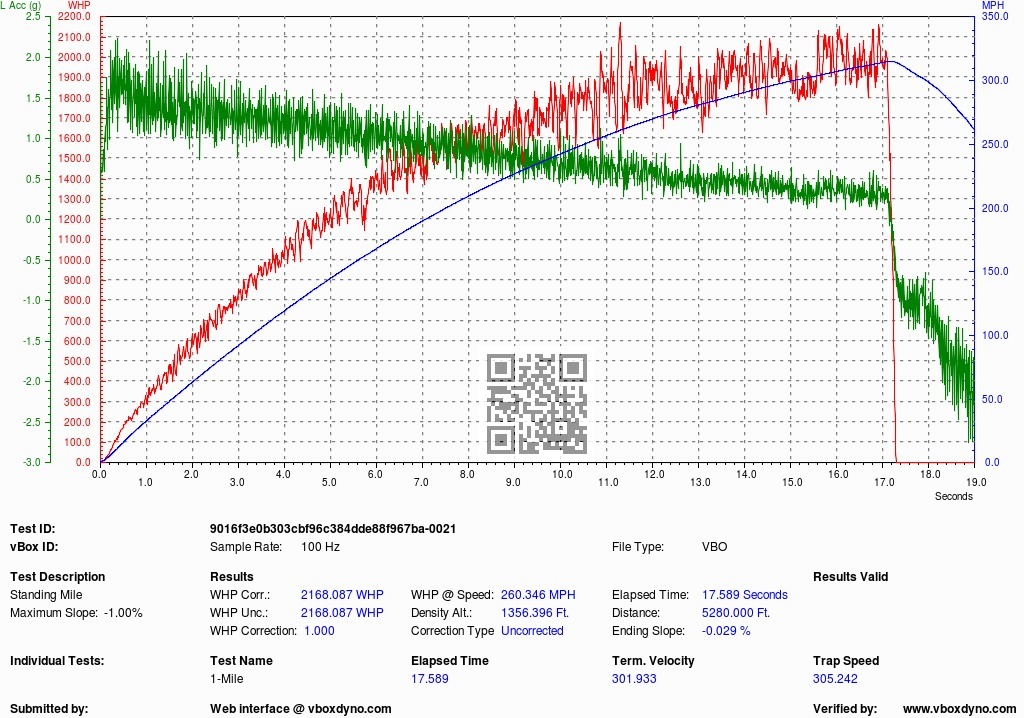This screenshot has height=718, width=1024.
Task: Click the Results Valid label
Action: [x=850, y=577]
